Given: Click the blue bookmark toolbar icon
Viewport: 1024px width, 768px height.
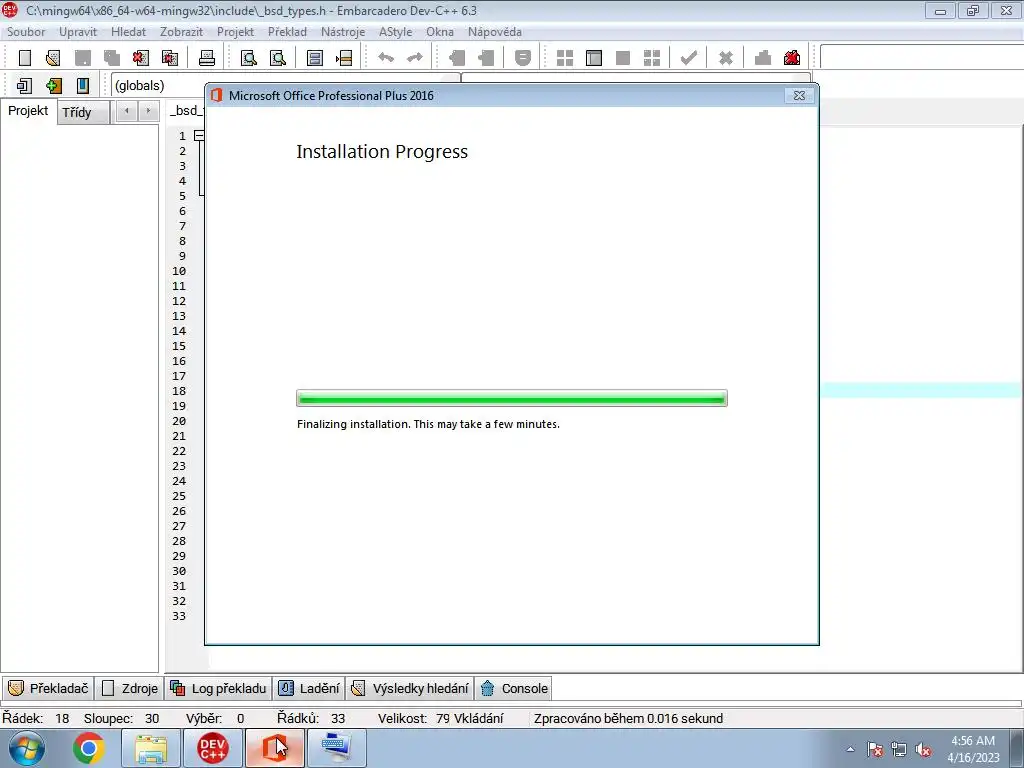Looking at the screenshot, I should click(83, 86).
